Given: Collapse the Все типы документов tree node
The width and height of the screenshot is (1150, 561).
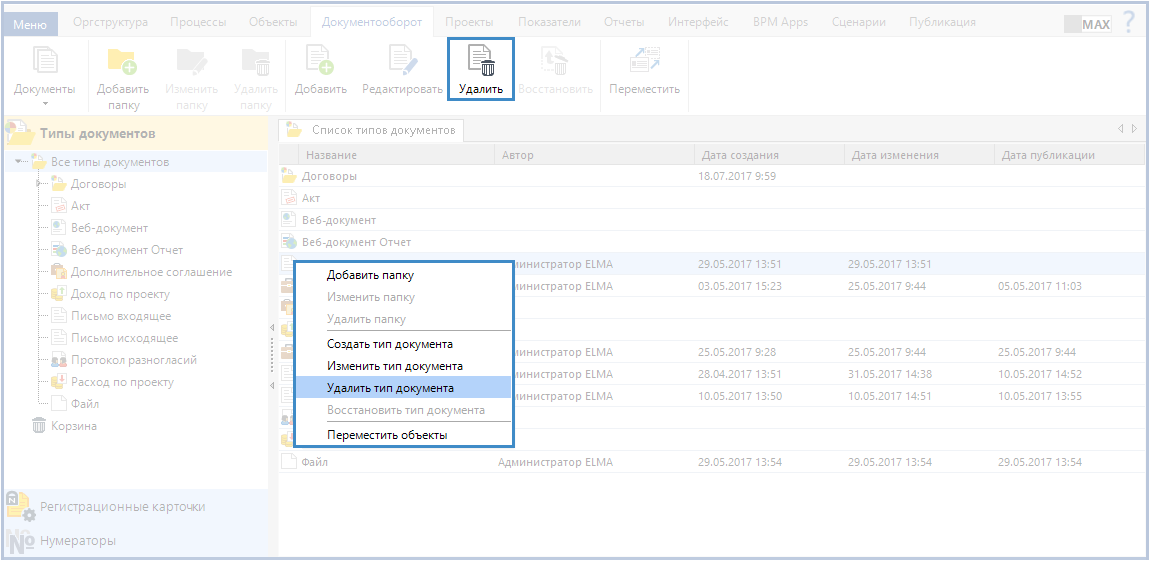Looking at the screenshot, I should pos(21,162).
